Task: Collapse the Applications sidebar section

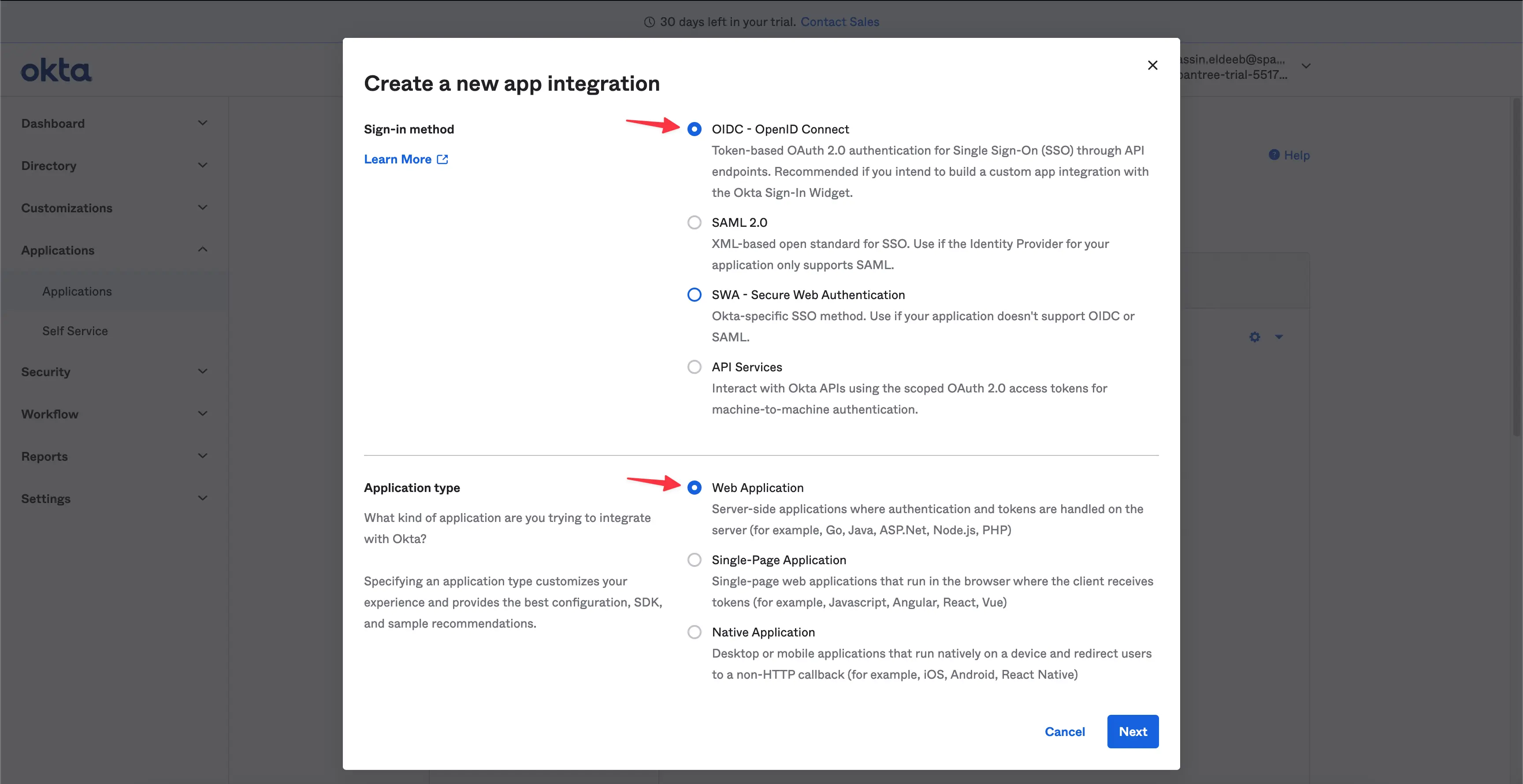Action: coord(202,249)
